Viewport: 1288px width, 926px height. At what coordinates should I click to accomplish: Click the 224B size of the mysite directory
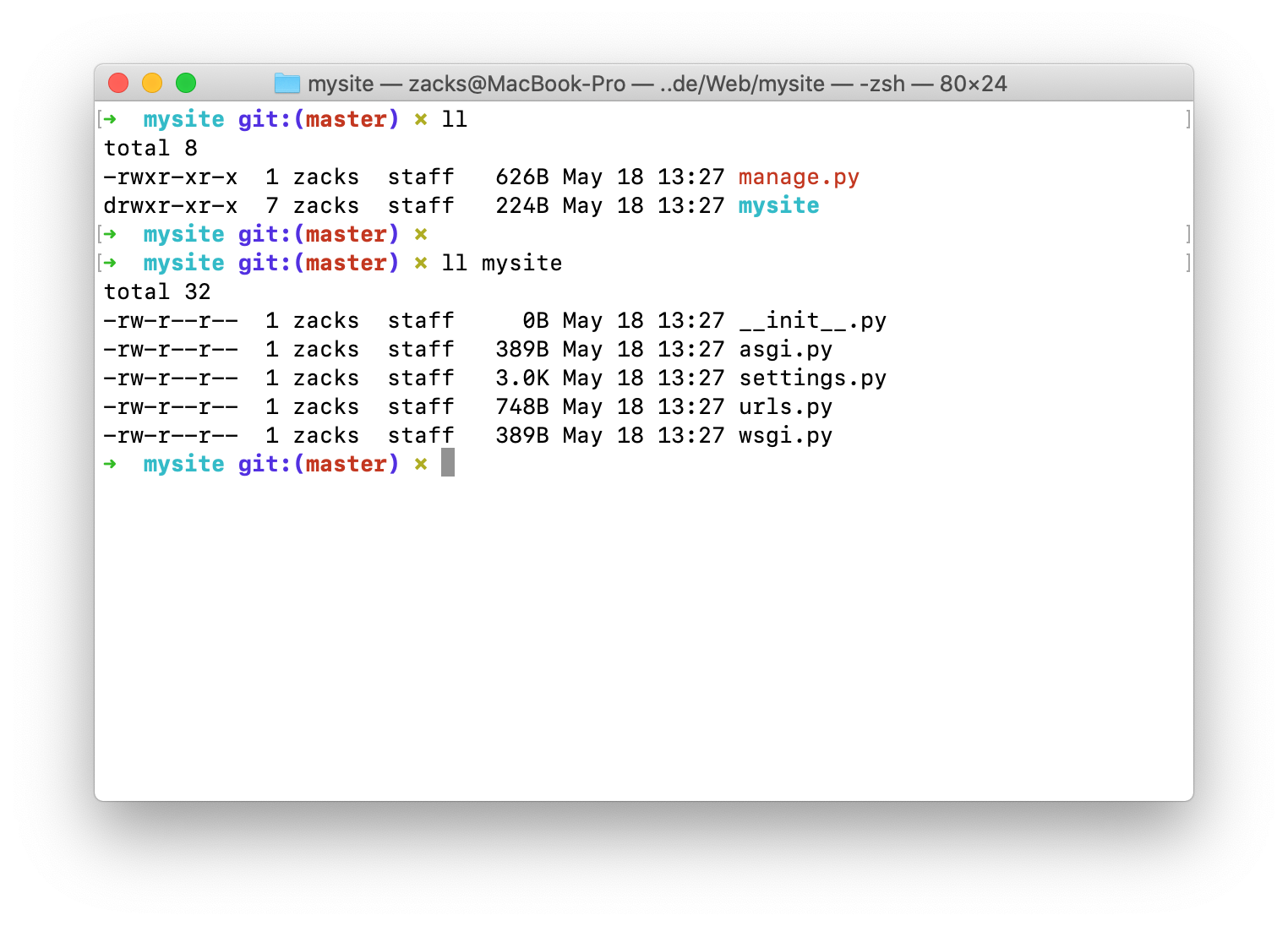522,206
